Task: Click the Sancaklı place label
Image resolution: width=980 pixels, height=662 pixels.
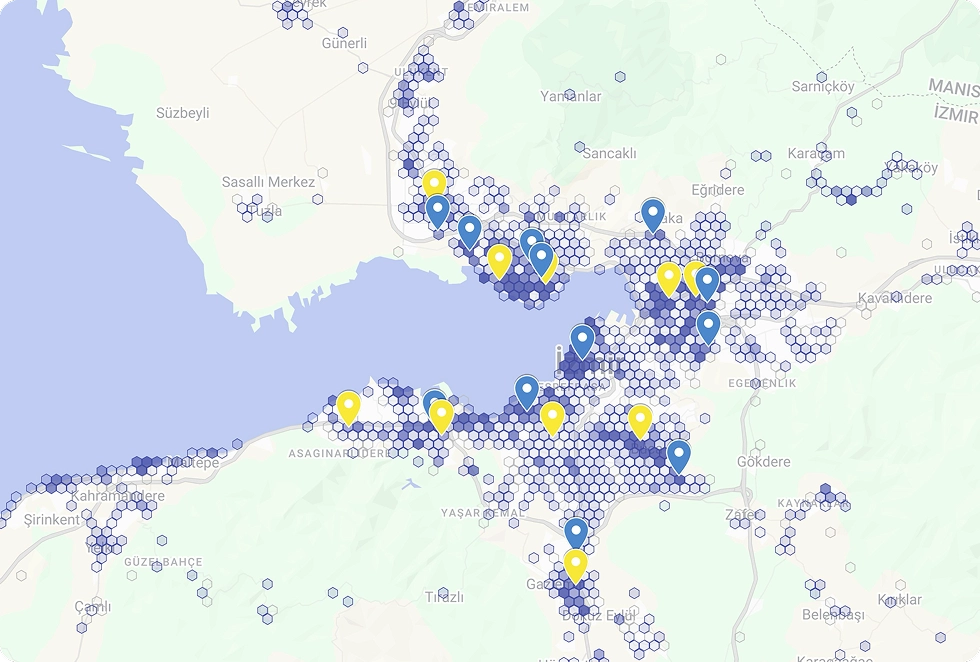Action: pos(609,153)
